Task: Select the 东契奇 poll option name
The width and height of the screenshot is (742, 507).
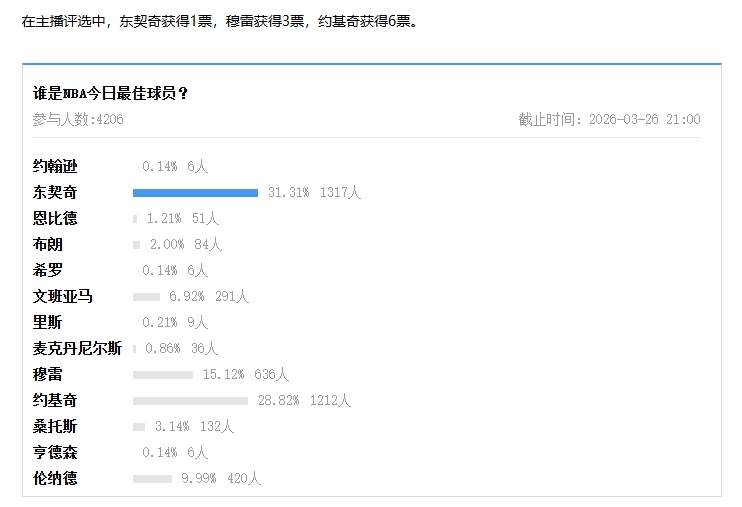Action: (55, 192)
